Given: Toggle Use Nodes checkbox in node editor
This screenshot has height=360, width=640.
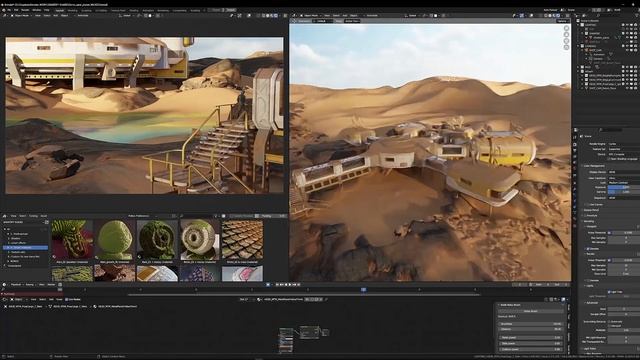Looking at the screenshot, I should (x=67, y=299).
